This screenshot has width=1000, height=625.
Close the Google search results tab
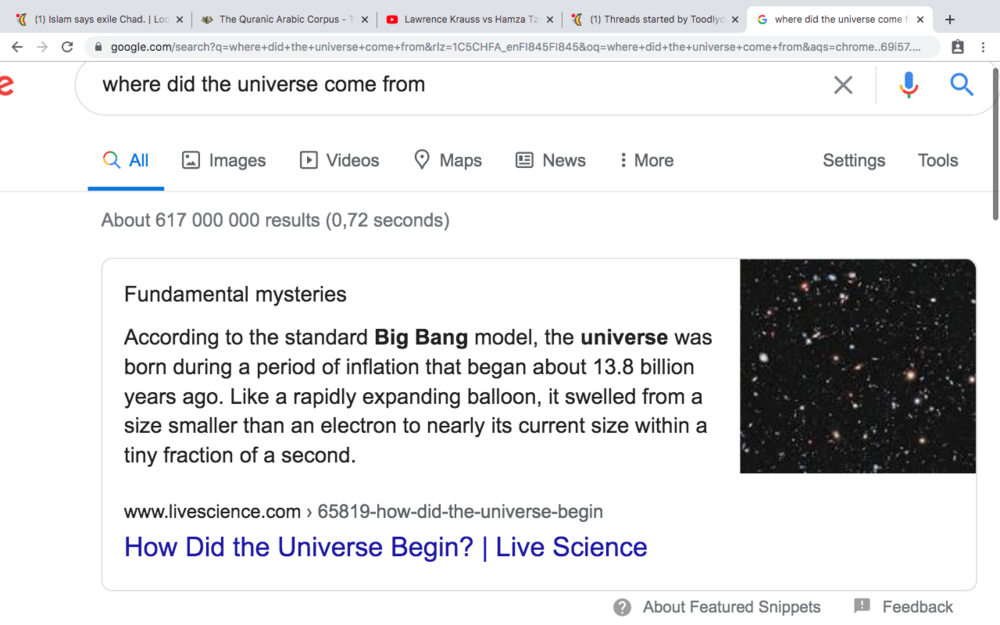tap(920, 19)
